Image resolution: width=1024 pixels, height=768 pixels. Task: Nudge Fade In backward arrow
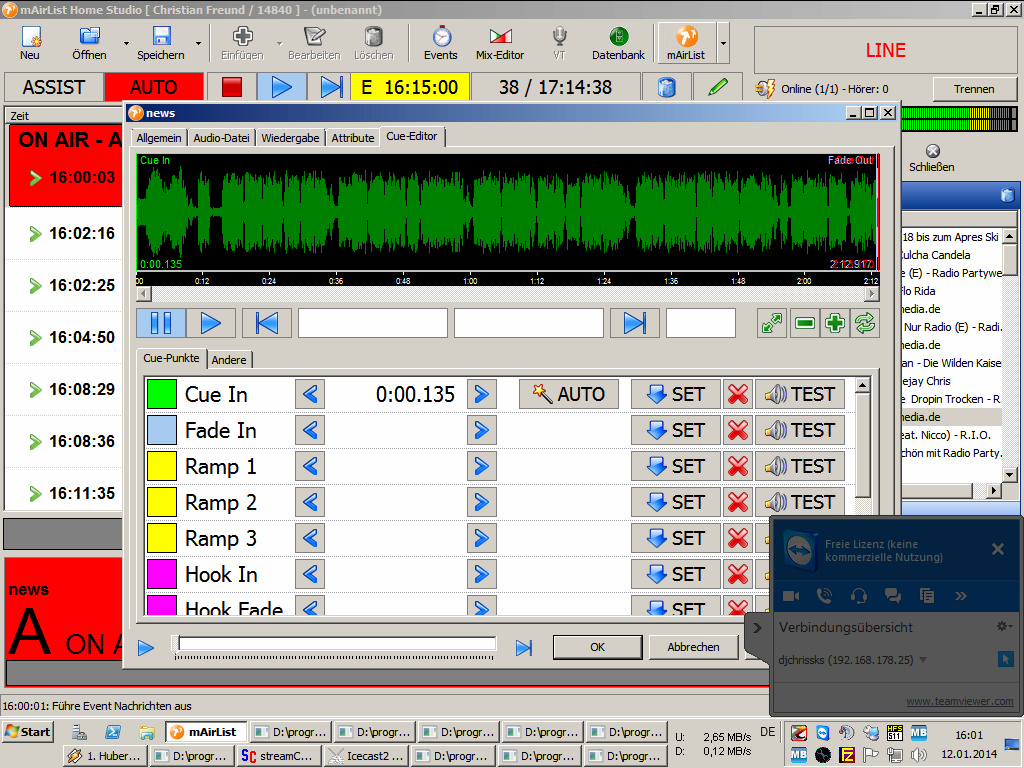[310, 430]
